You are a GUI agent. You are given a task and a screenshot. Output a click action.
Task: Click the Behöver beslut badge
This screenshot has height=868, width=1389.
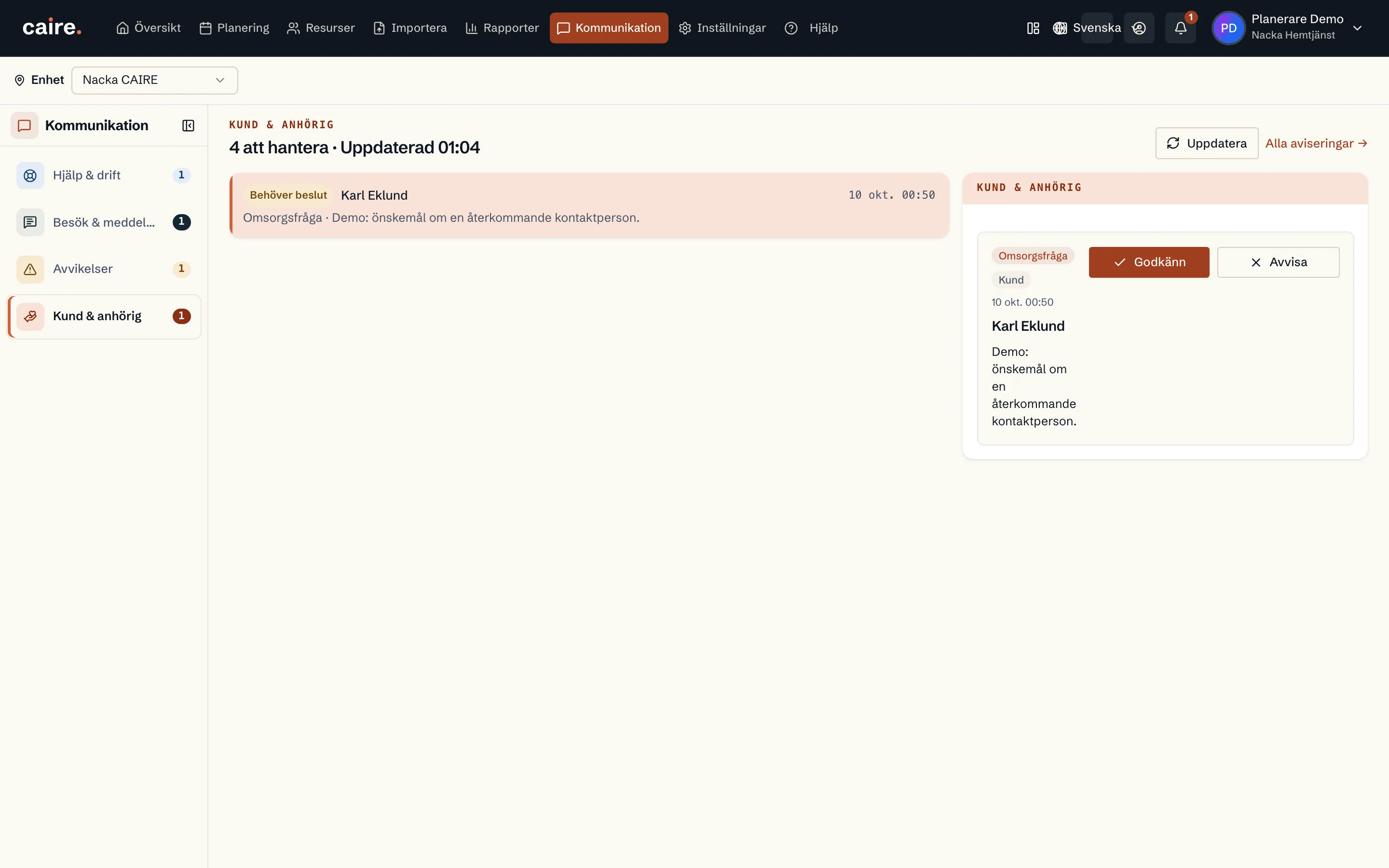(288, 195)
